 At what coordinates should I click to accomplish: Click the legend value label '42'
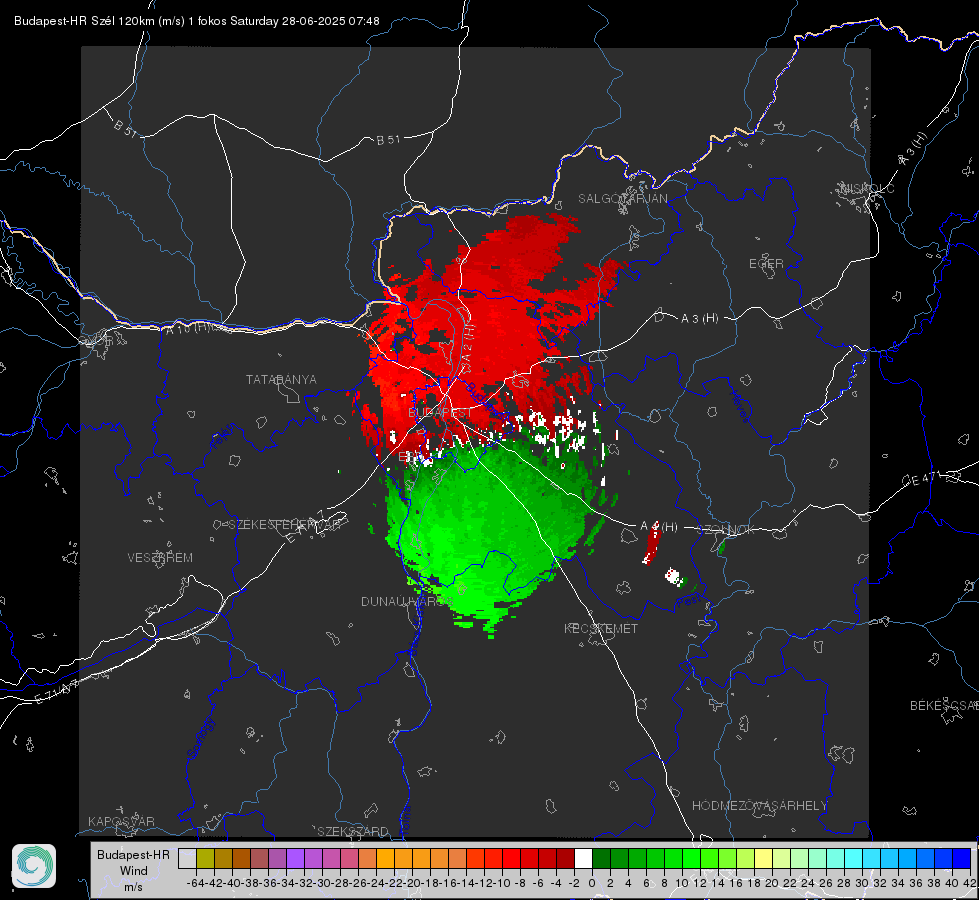click(969, 883)
